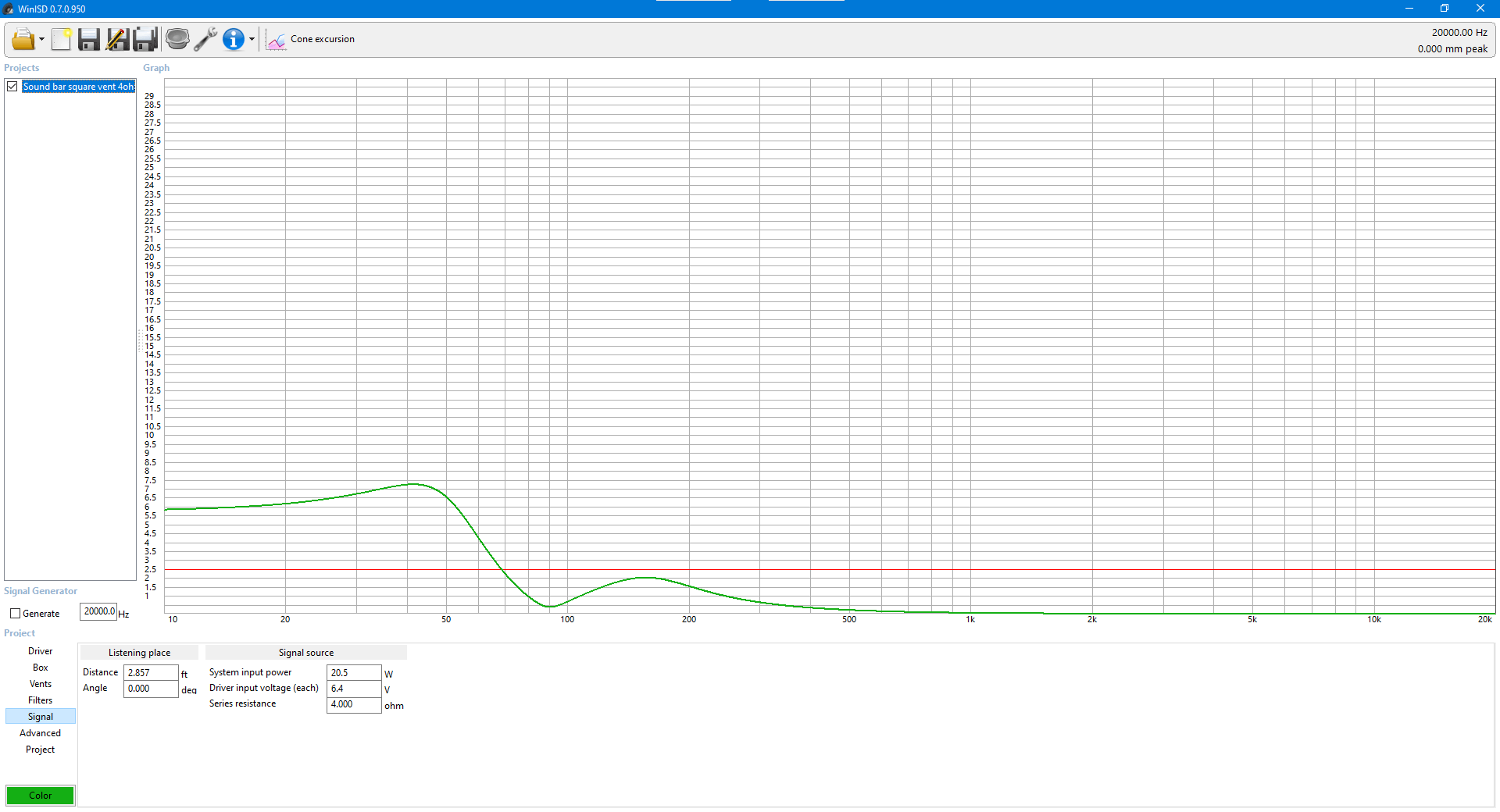
Task: Click the Signal source header
Action: pos(306,653)
